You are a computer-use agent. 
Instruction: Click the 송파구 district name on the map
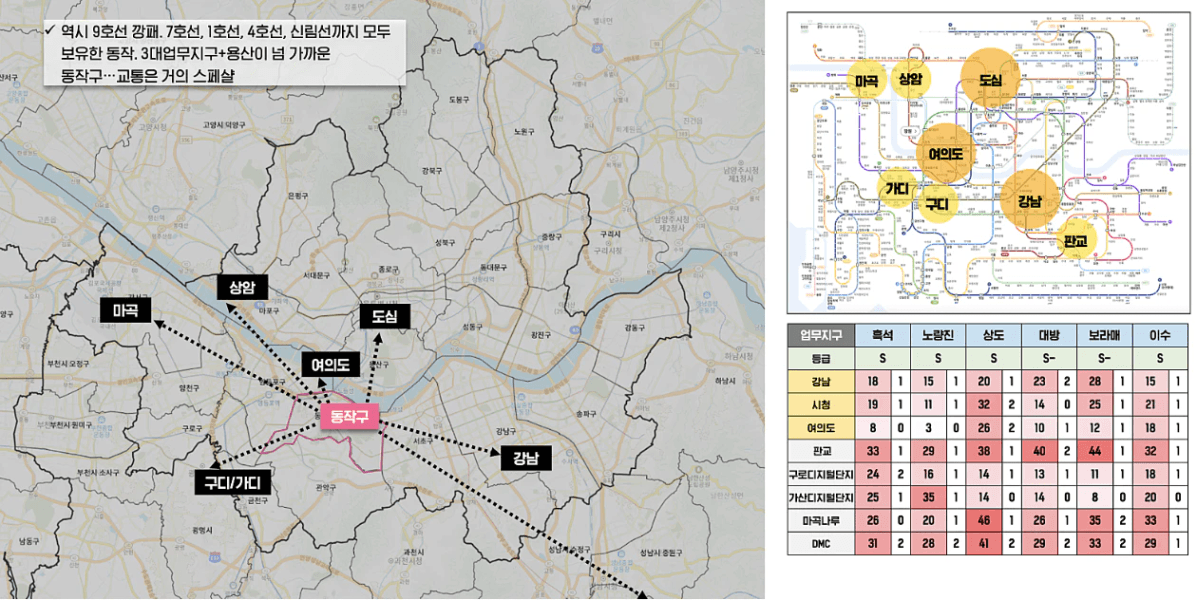585,413
